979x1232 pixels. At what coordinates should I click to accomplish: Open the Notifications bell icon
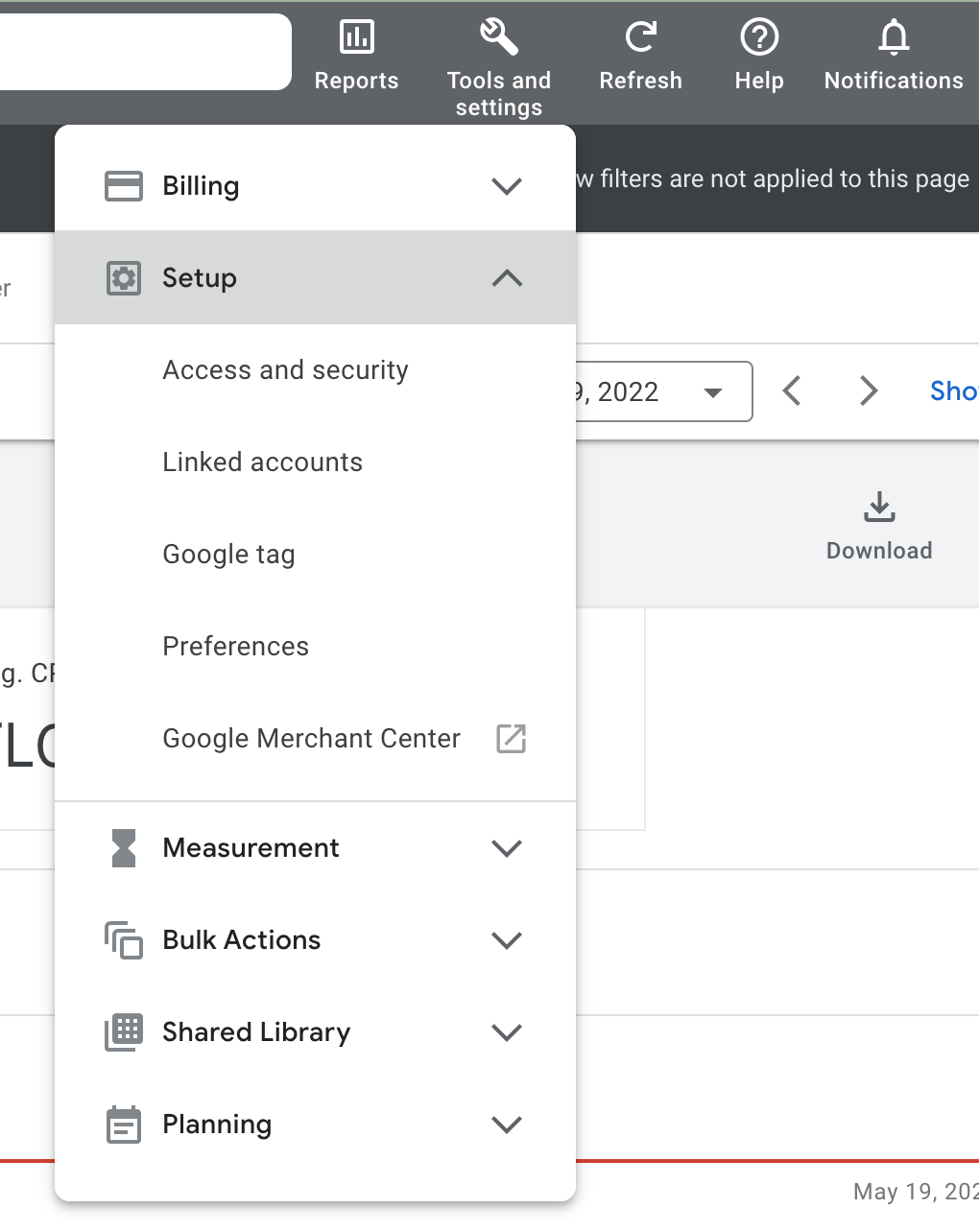(x=894, y=38)
